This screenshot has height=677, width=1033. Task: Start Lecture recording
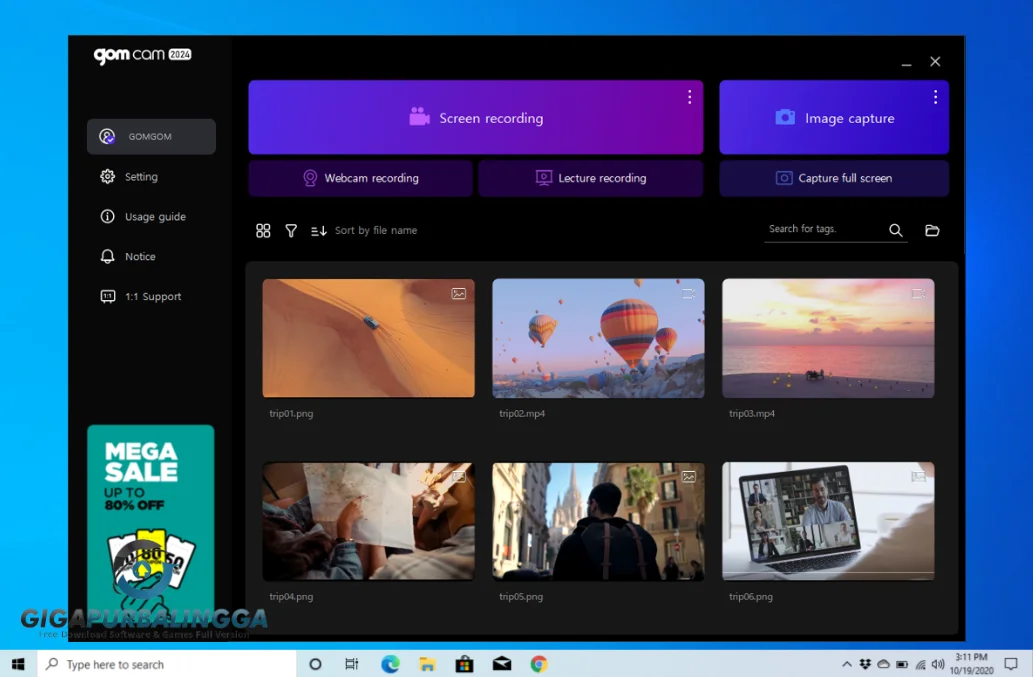coord(590,179)
